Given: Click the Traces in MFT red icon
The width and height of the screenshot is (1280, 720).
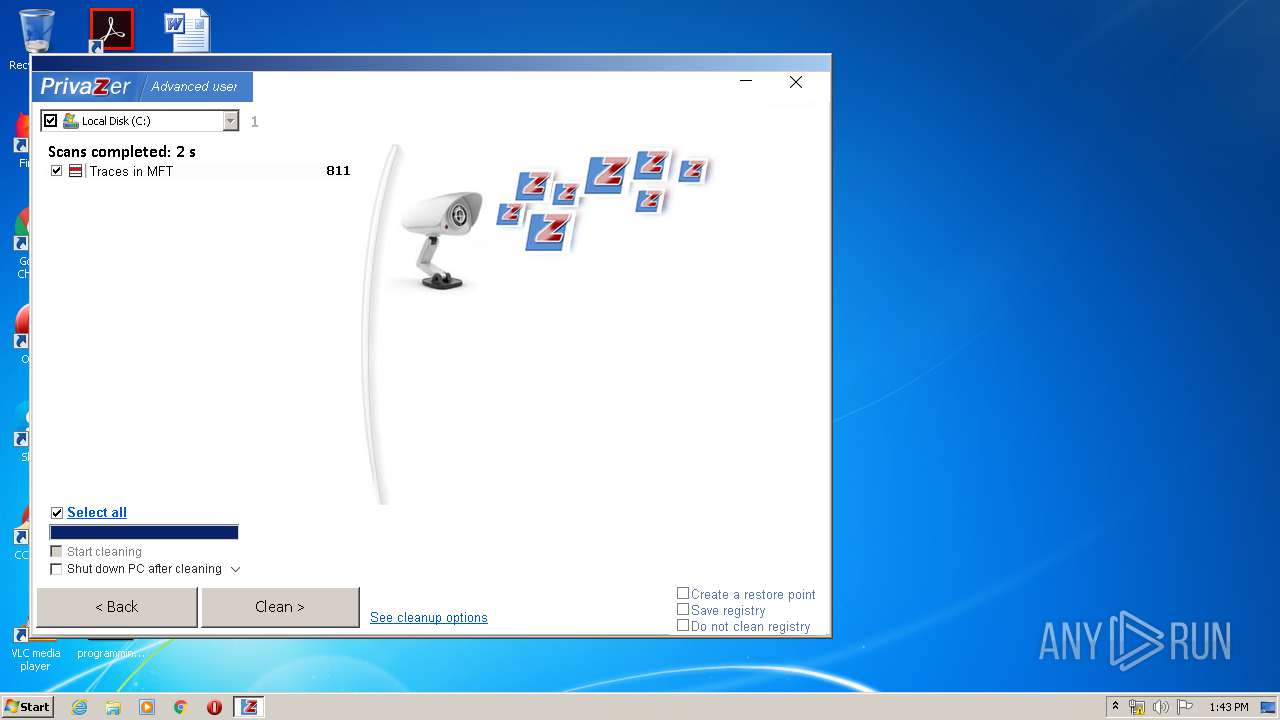Looking at the screenshot, I should tap(75, 171).
